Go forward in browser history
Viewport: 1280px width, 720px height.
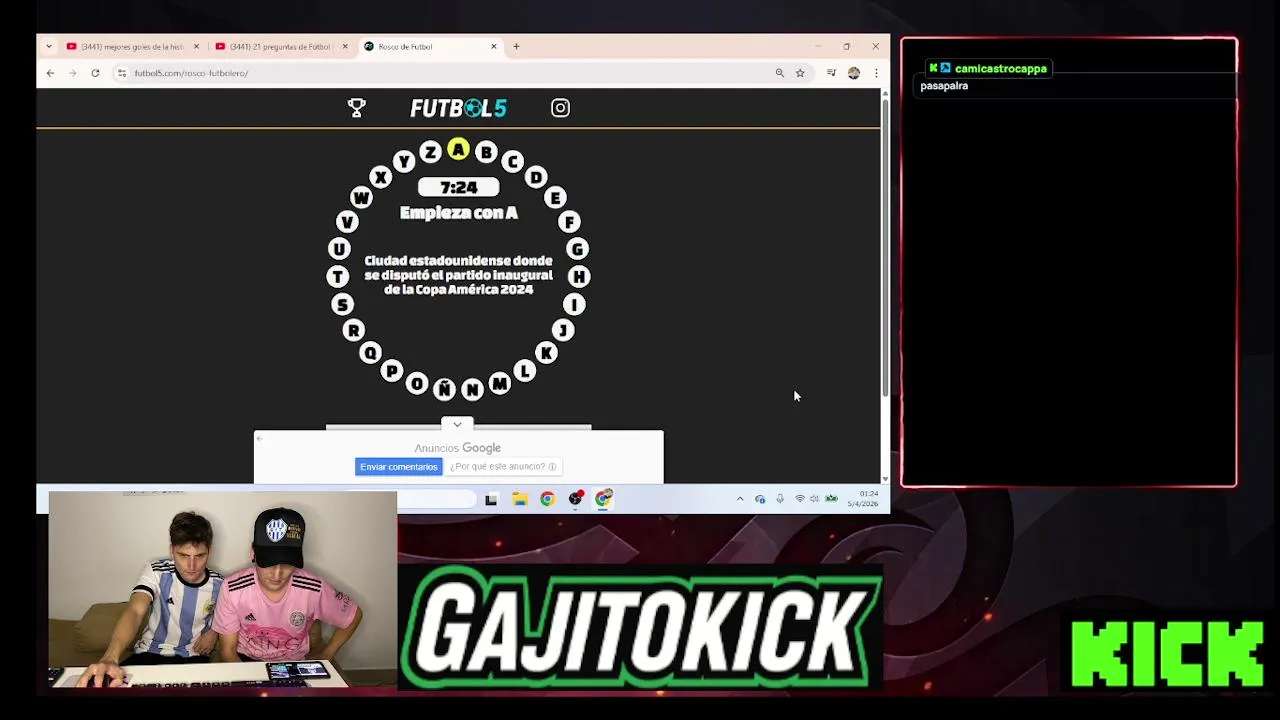pos(72,73)
